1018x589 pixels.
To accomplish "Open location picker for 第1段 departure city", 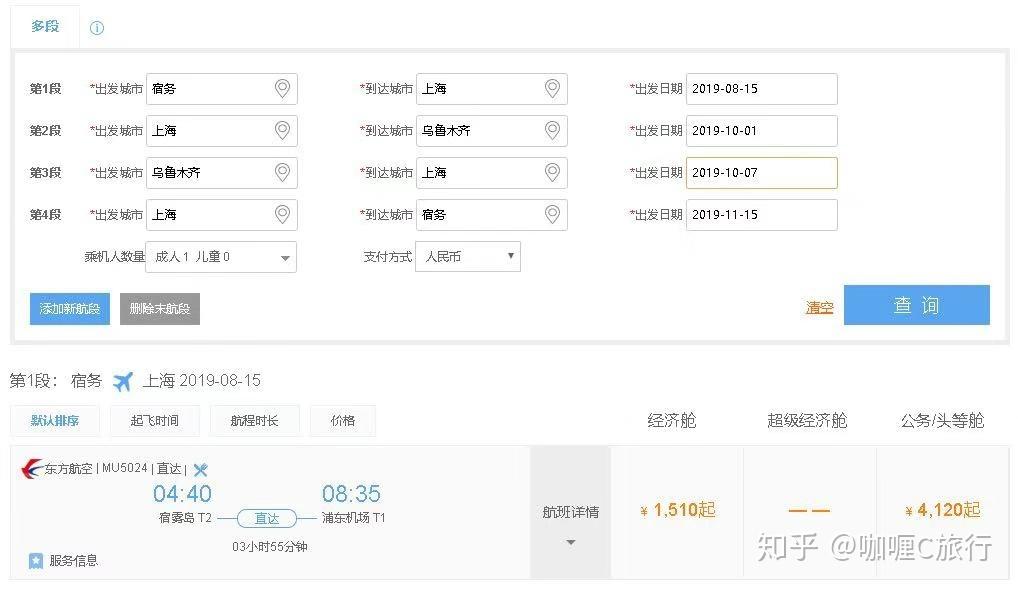I will pyautogui.click(x=282, y=88).
